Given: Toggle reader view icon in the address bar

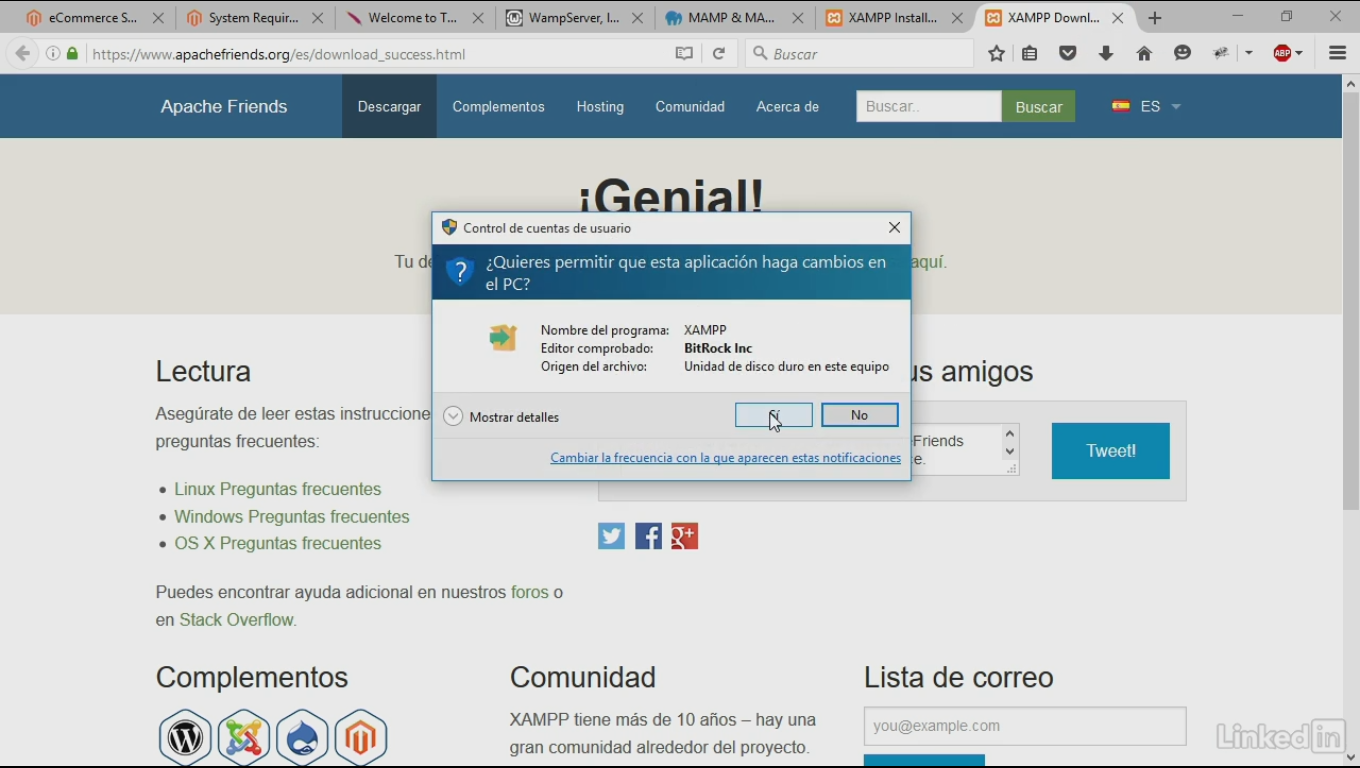Looking at the screenshot, I should [684, 54].
